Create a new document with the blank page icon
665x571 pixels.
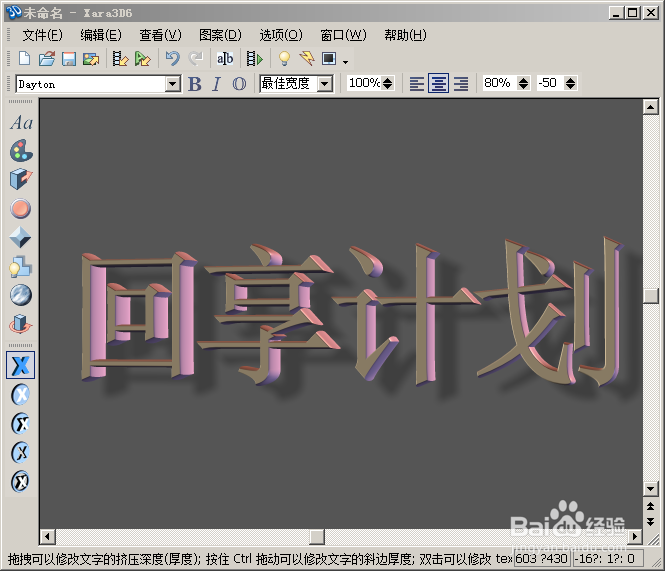coord(25,59)
